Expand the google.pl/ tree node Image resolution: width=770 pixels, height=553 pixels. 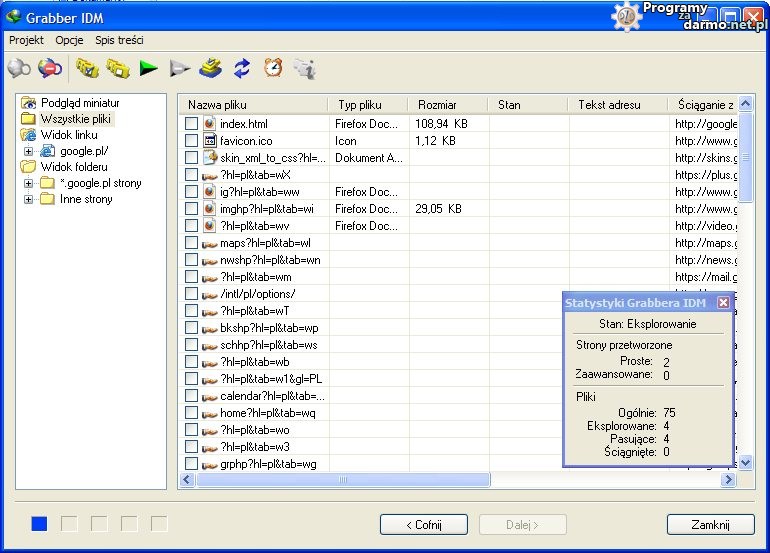tap(28, 151)
